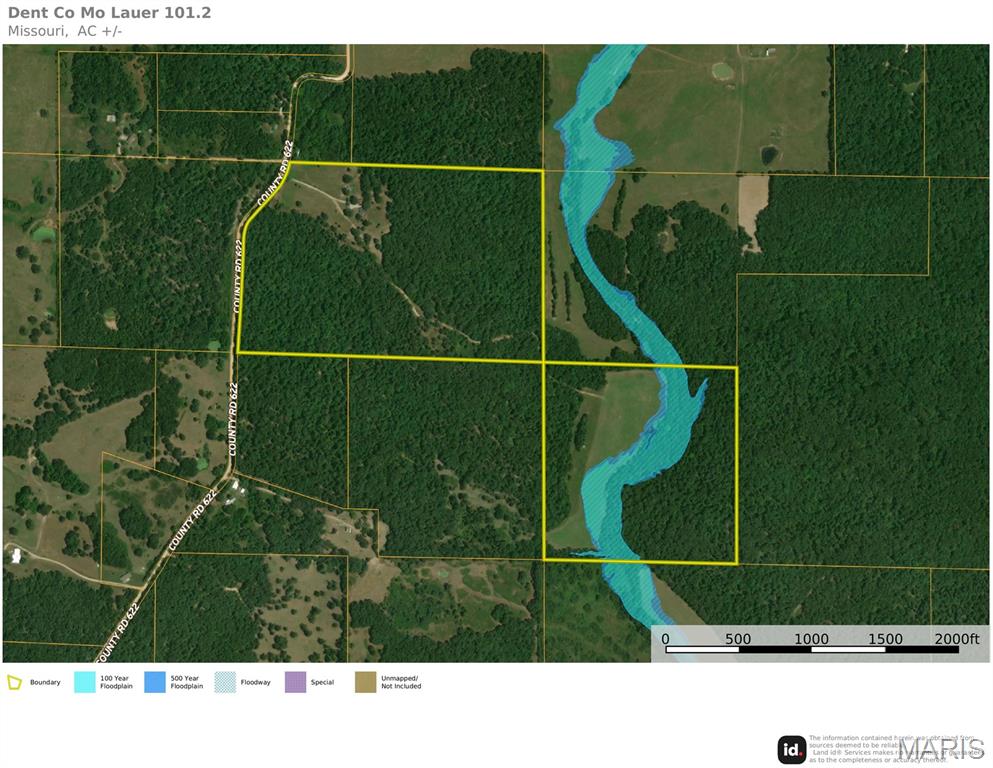Select the 100 Year Floodplain cyan swatch
Screen dimensions: 993x768
pyautogui.click(x=85, y=682)
